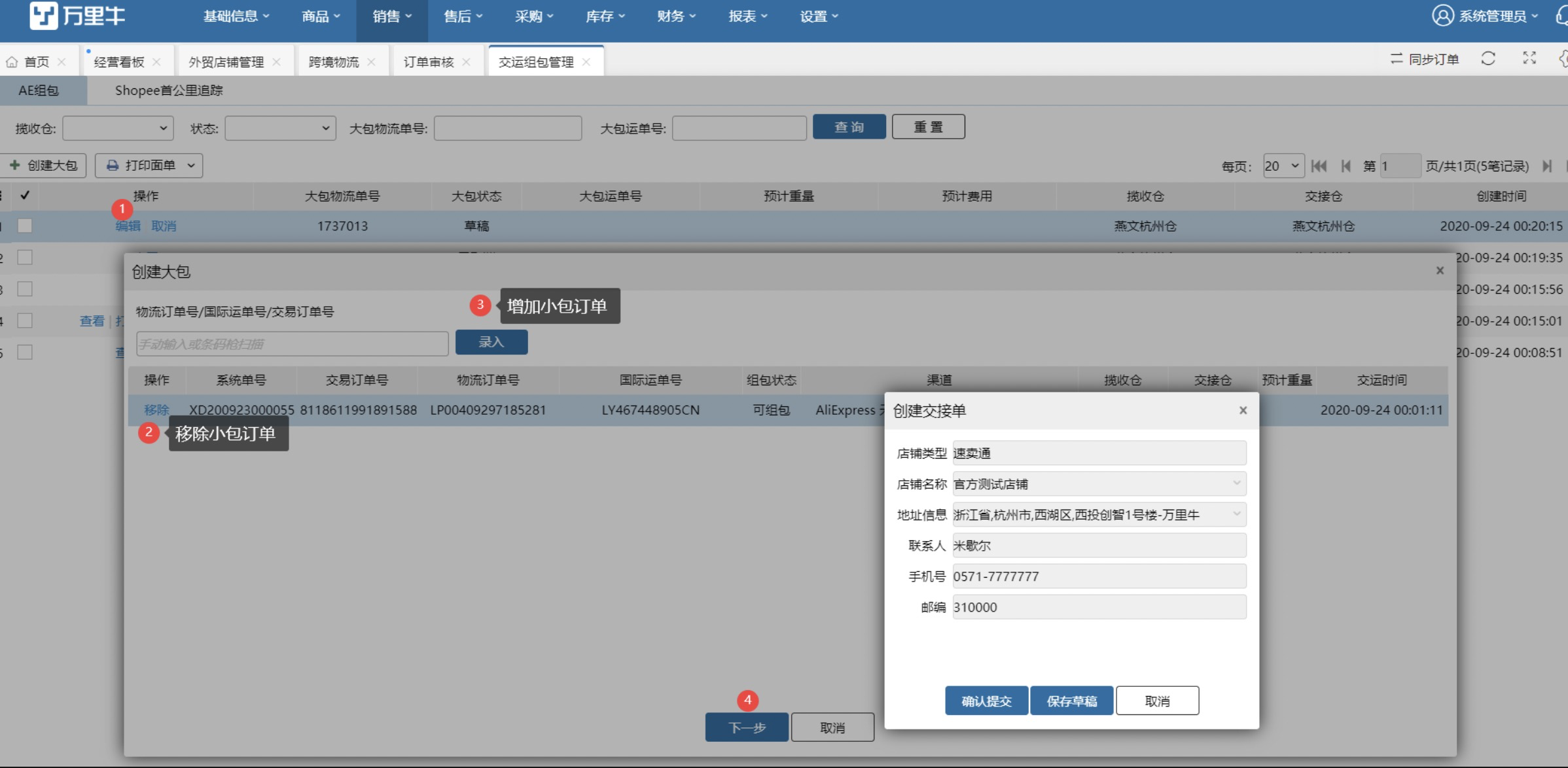Open the 销售 menu
Screen dimensions: 1568x768
392,16
